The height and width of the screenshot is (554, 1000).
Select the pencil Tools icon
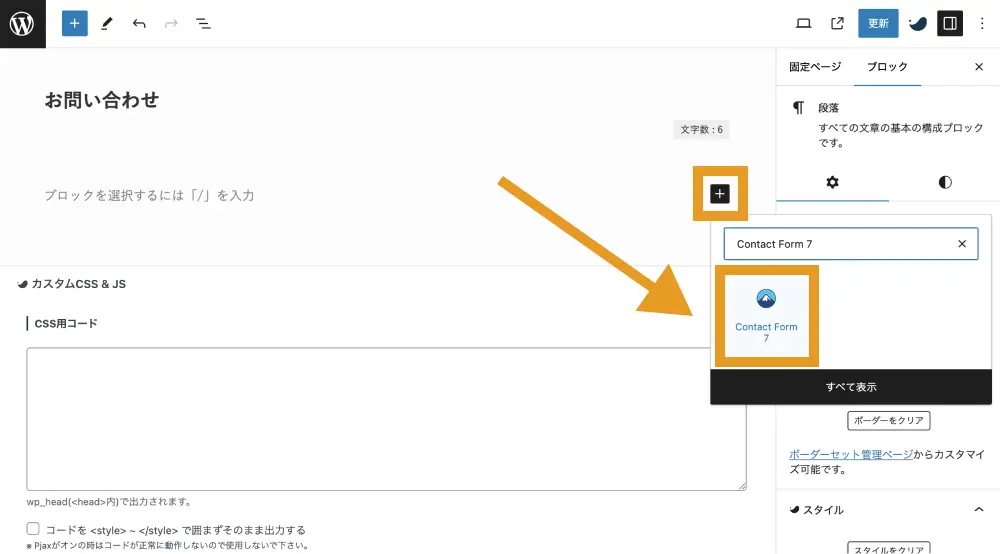tap(107, 23)
